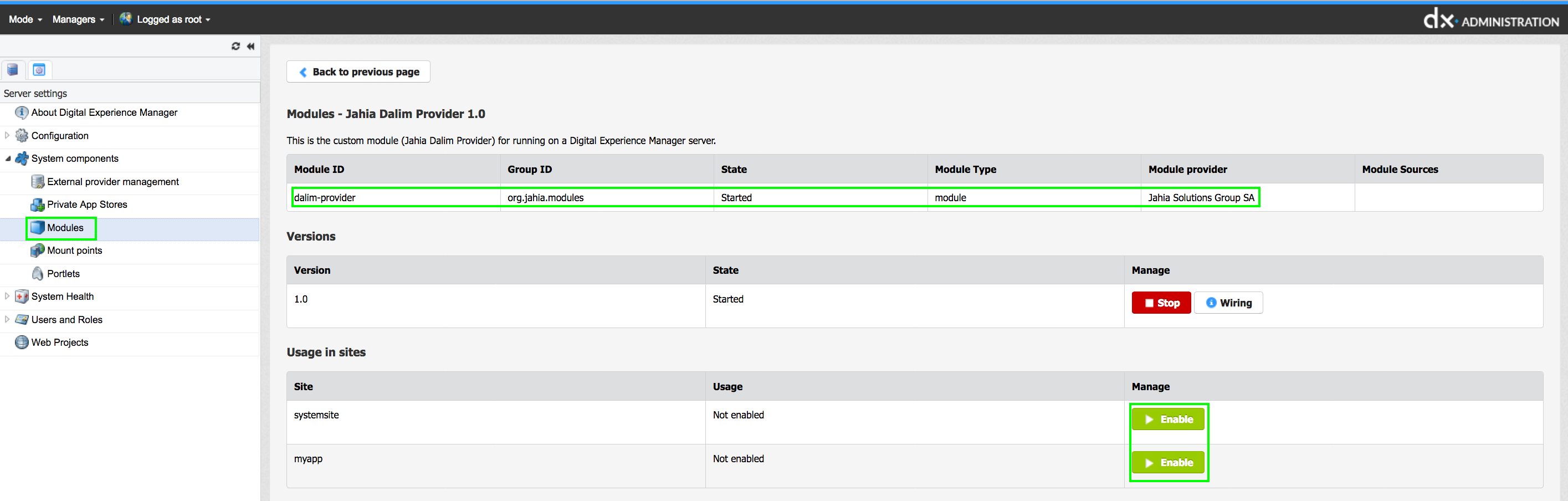Expand the System Health tree node
The image size is (1568, 501).
tap(7, 296)
